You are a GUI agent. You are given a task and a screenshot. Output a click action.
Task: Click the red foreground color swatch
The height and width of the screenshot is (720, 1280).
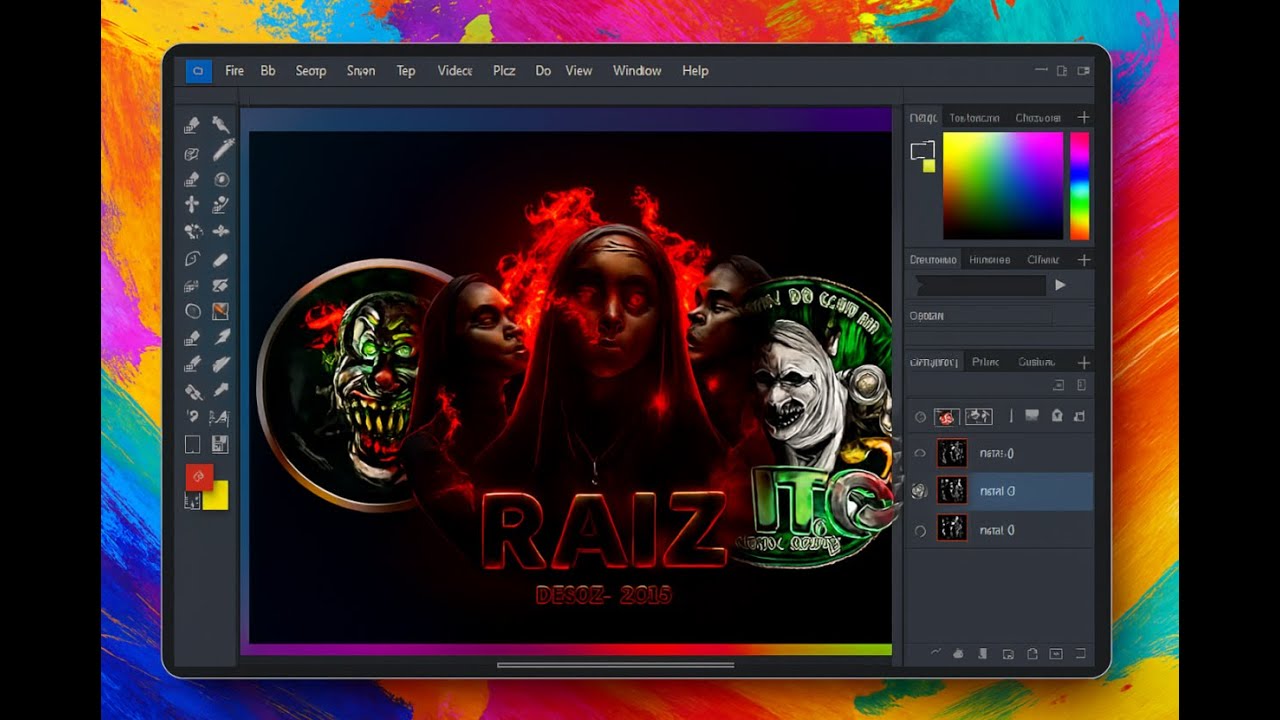coord(198,477)
